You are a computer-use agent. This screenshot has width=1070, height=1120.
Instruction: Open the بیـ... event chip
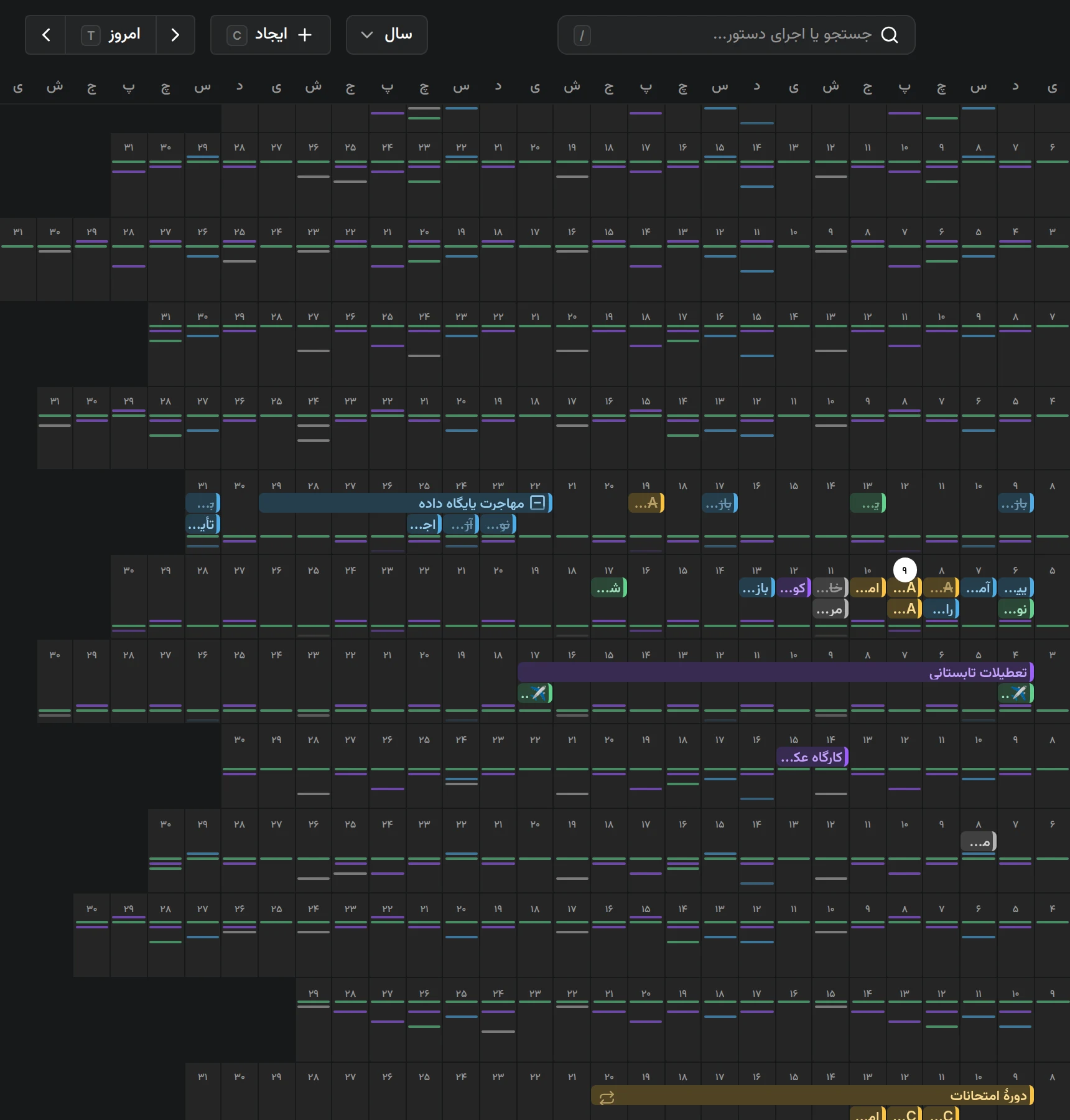click(x=1016, y=587)
